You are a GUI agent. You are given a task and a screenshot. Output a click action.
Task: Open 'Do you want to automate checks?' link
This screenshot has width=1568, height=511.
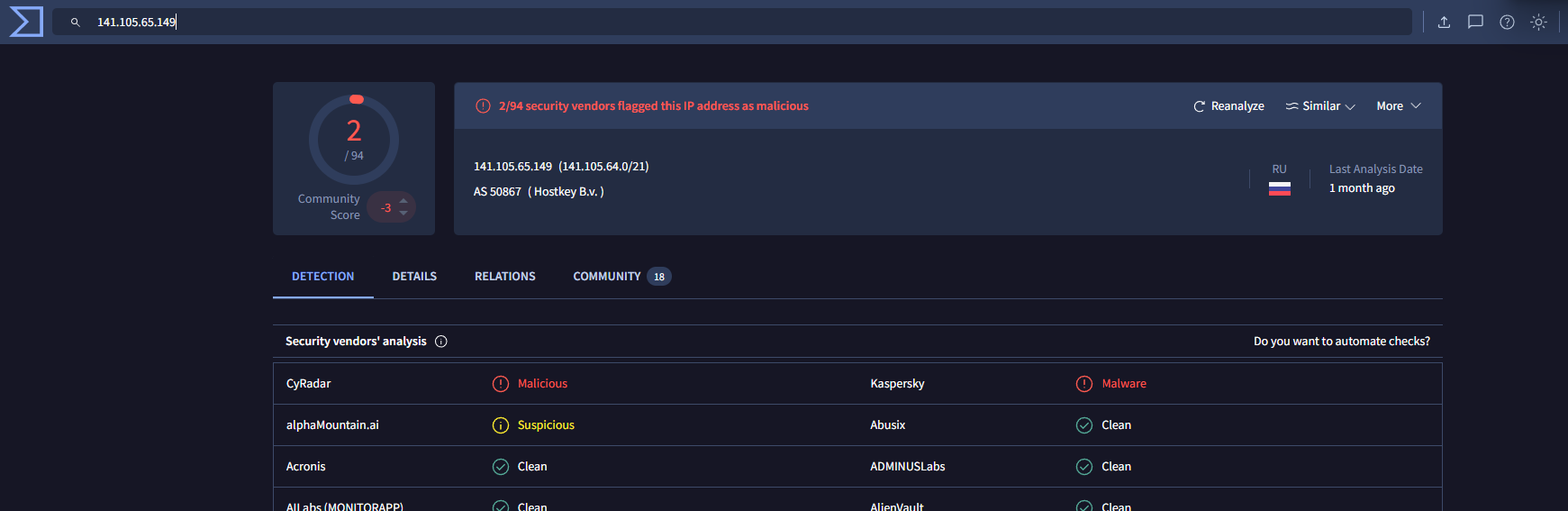pos(1342,342)
